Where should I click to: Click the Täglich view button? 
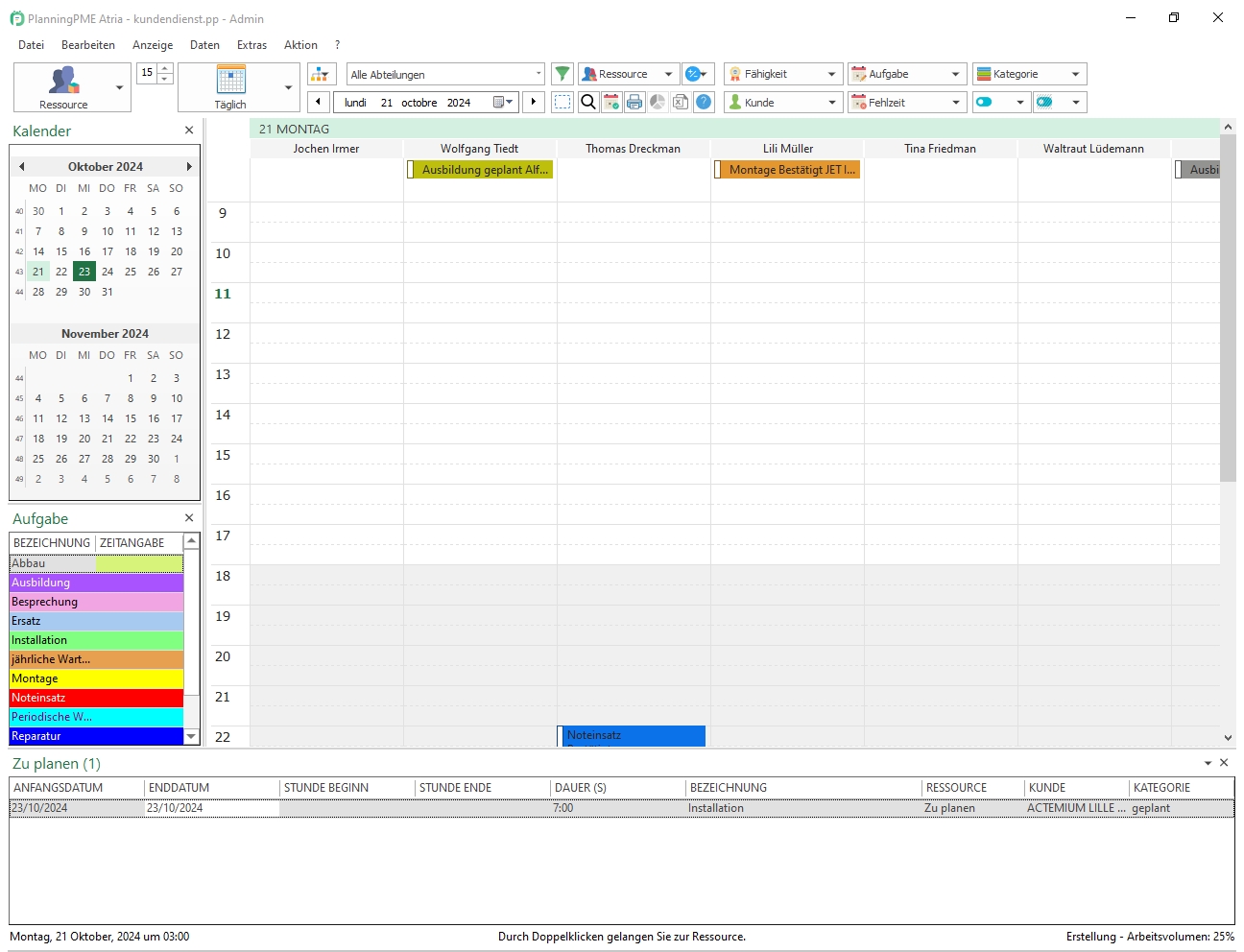click(230, 87)
